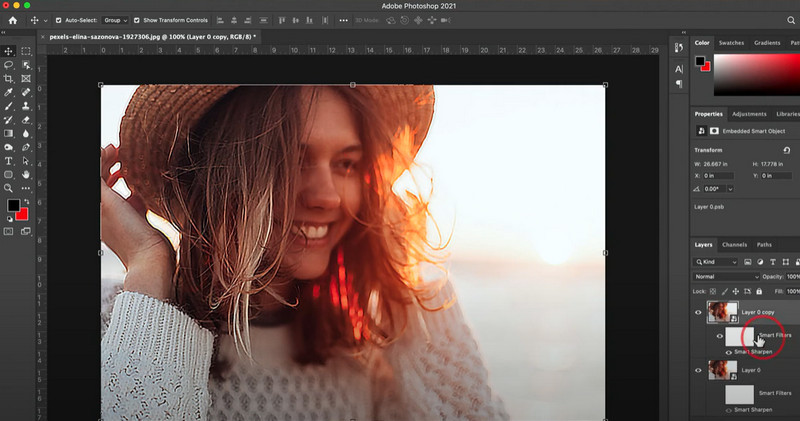Toggle lock transparent pixels
Viewport: 800px width, 421px height.
pos(713,291)
